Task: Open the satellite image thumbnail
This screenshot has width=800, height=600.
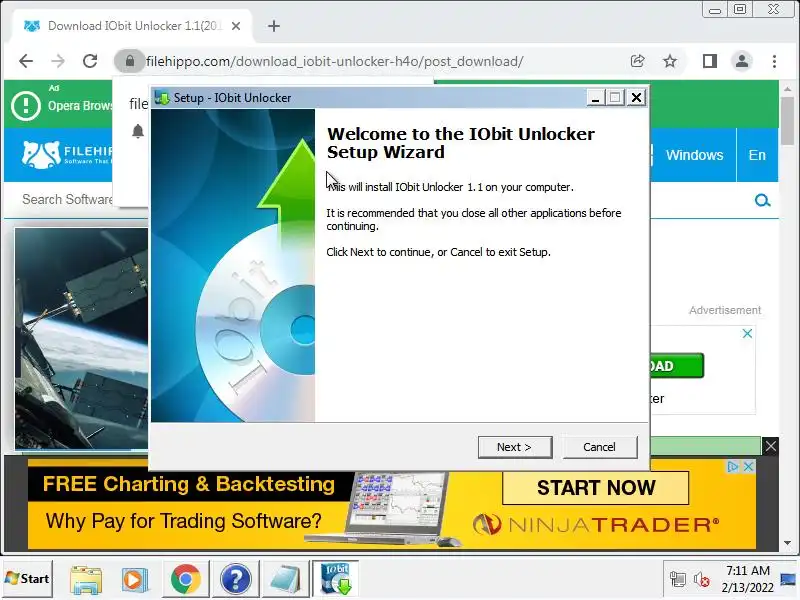Action: point(82,339)
